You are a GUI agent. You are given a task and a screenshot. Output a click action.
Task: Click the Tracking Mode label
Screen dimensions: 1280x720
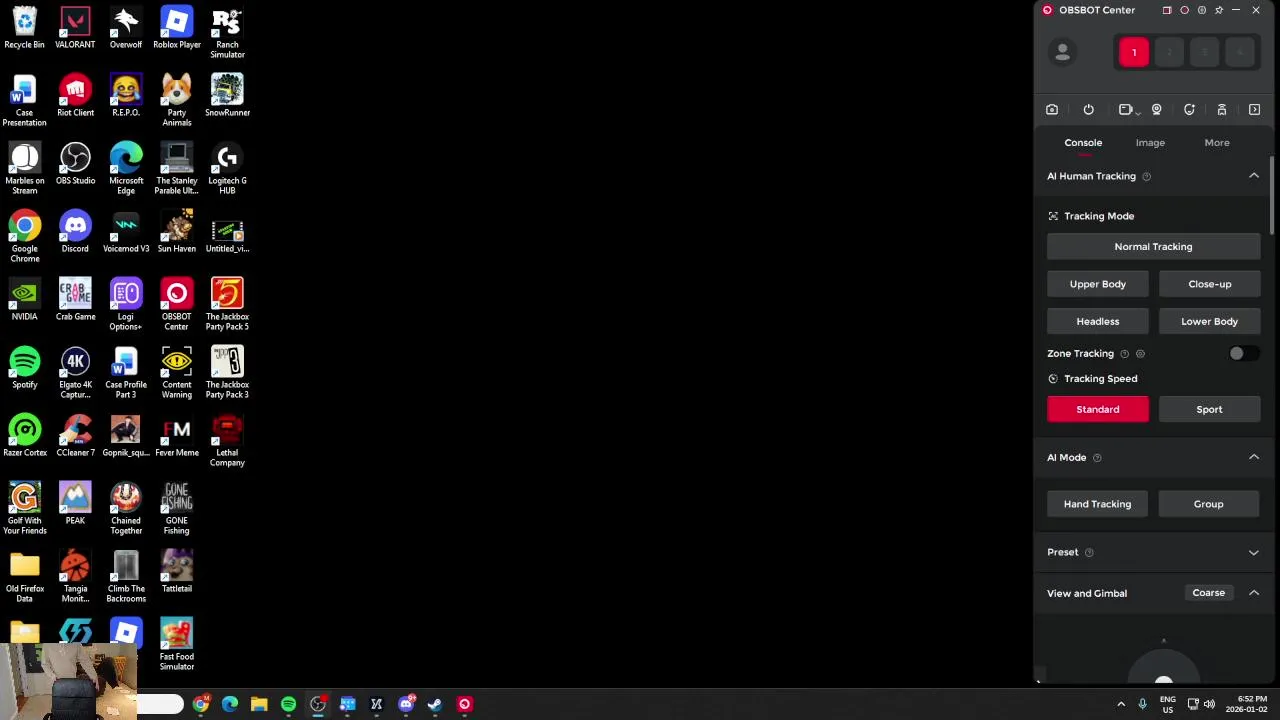pyautogui.click(x=1099, y=216)
